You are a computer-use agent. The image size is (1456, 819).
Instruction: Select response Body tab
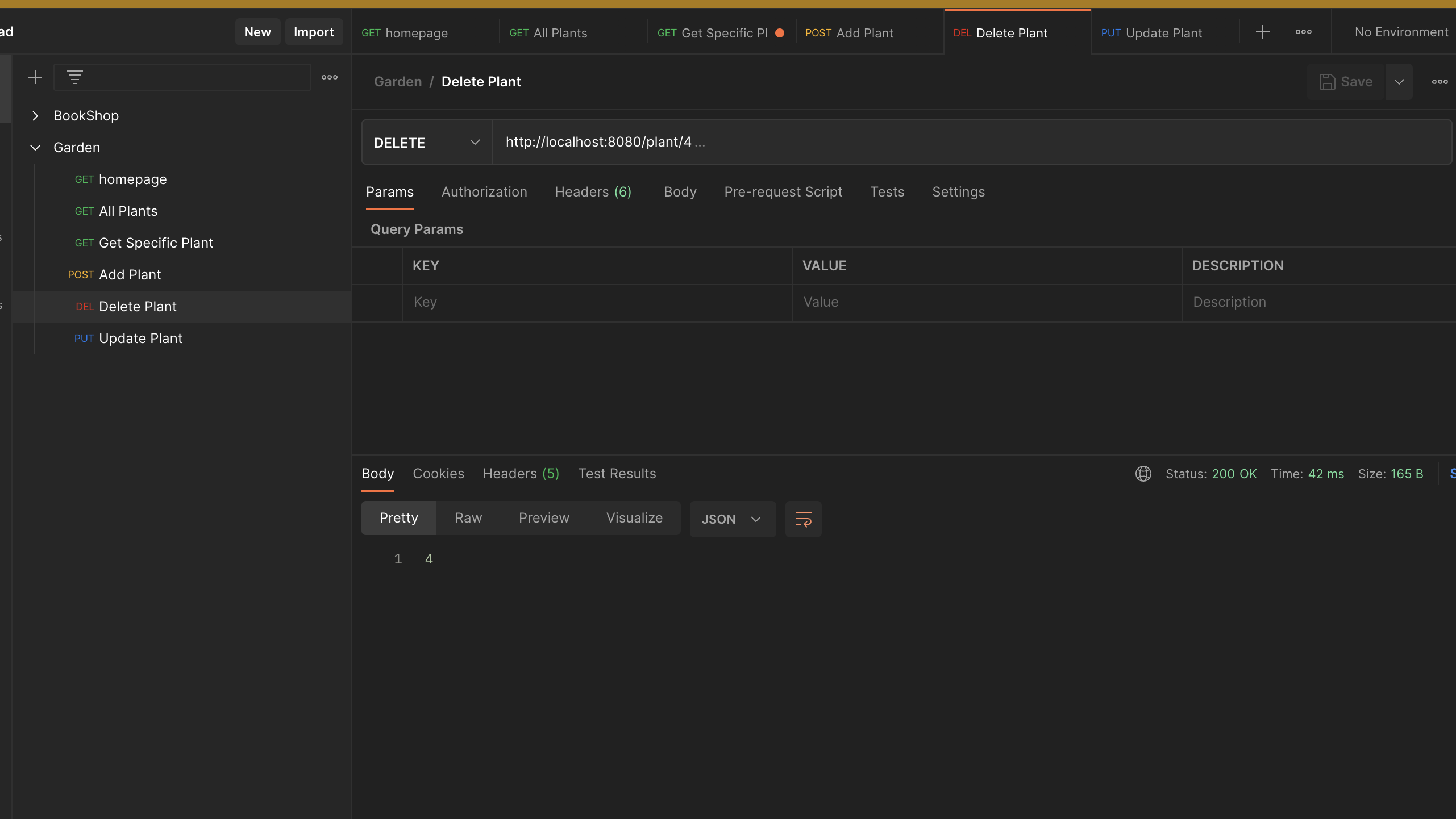377,474
